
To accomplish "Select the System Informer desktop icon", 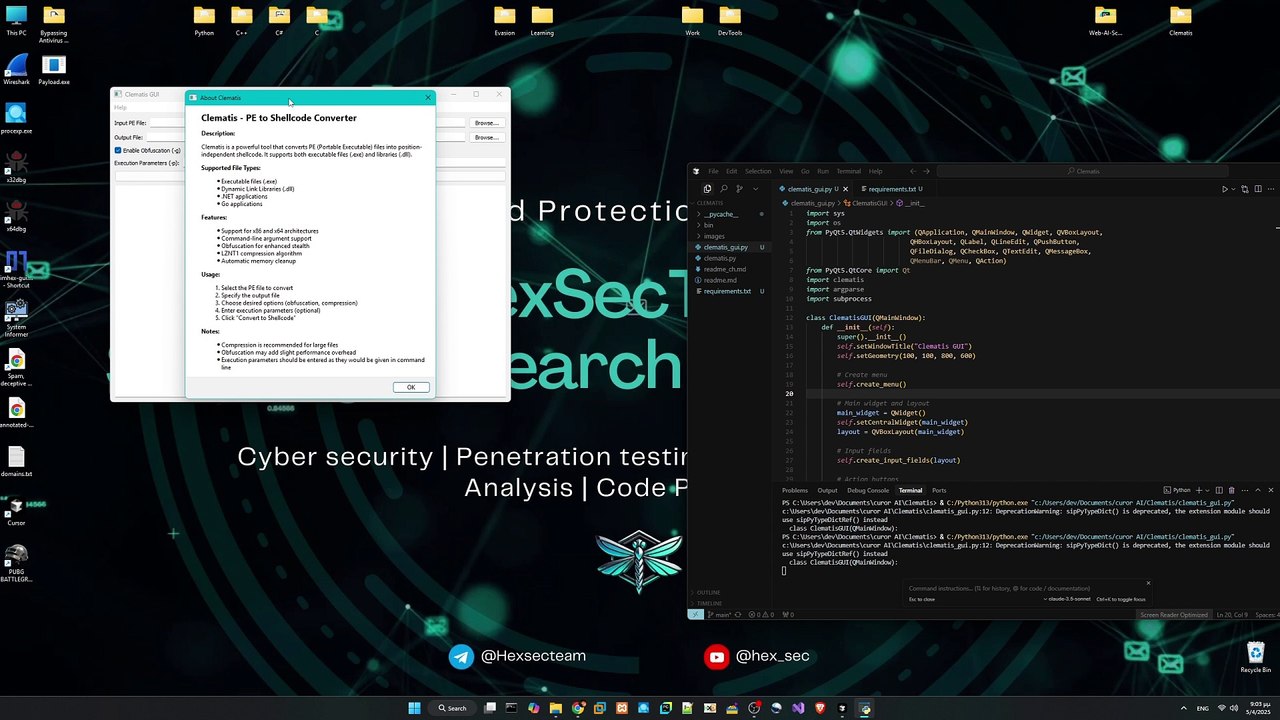I will point(16,319).
